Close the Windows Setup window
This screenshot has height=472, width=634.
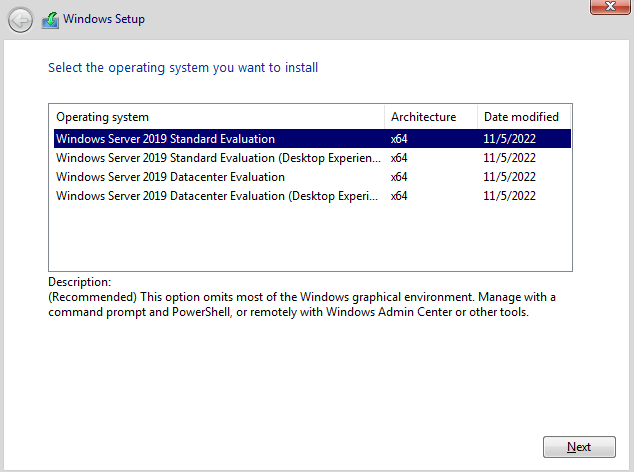coord(610,6)
